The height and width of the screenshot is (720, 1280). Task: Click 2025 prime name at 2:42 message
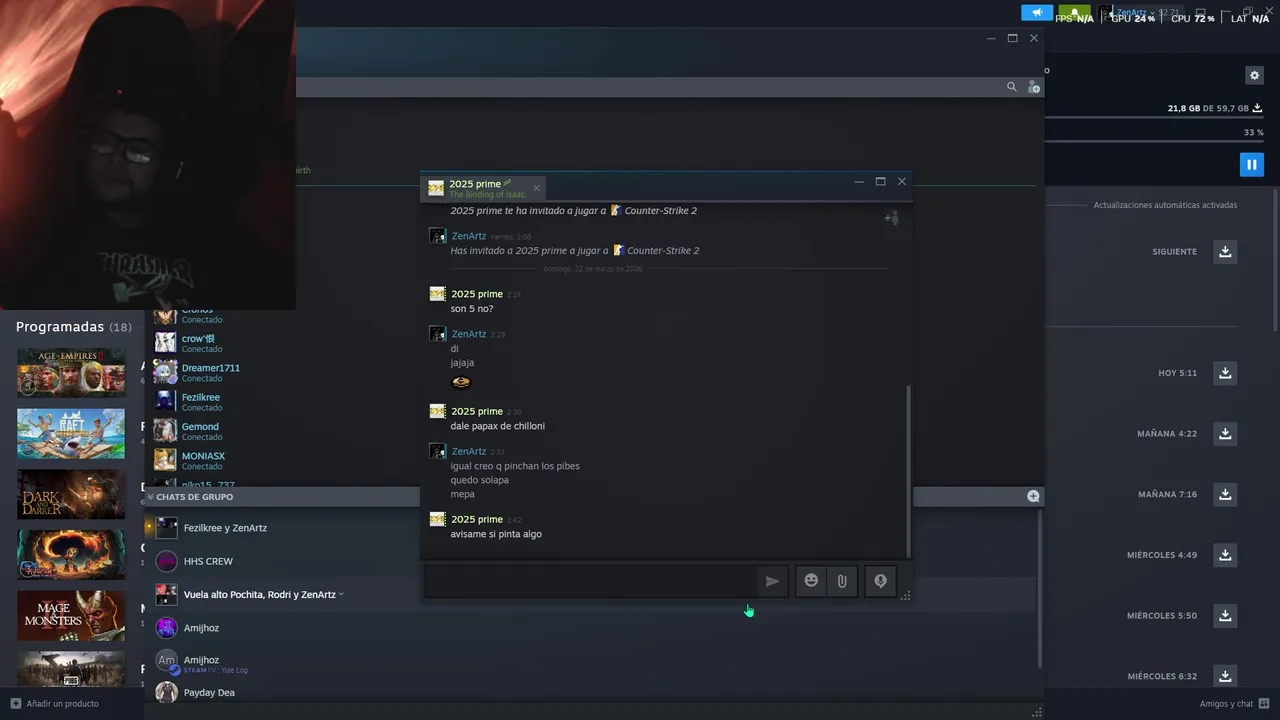[477, 519]
